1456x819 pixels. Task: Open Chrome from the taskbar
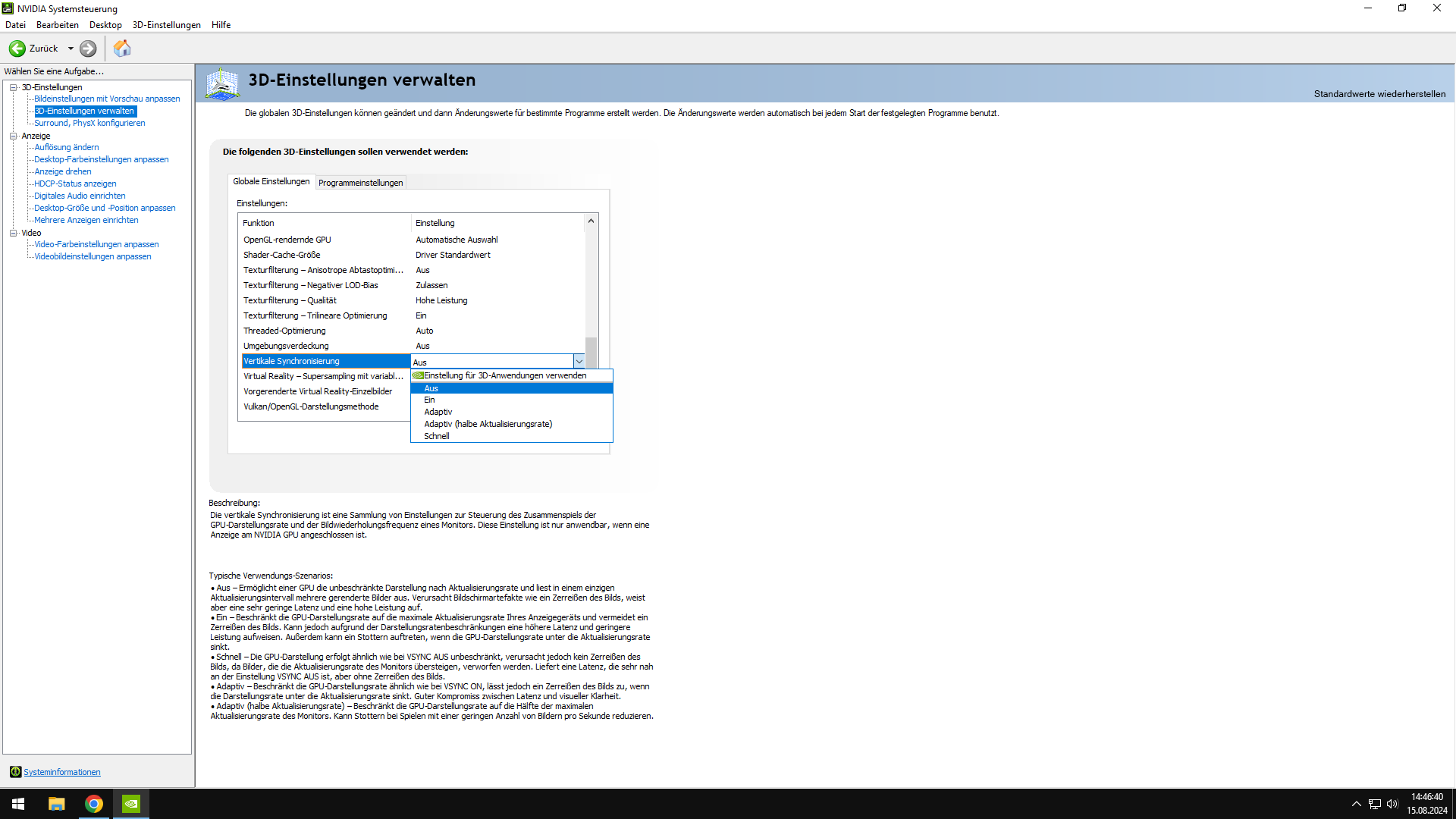click(x=94, y=804)
